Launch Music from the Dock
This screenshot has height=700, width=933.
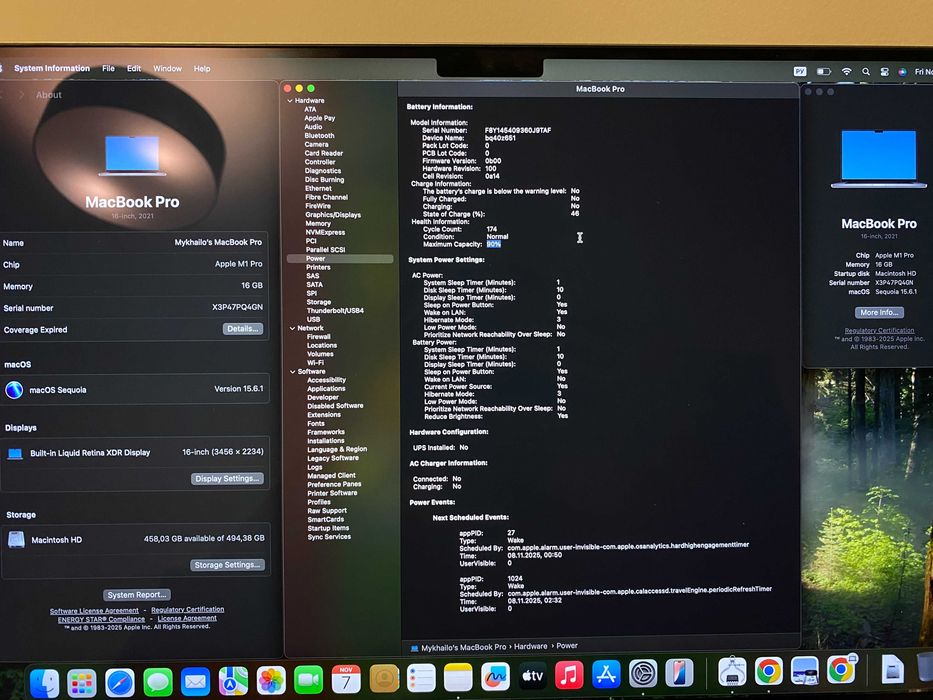click(569, 676)
